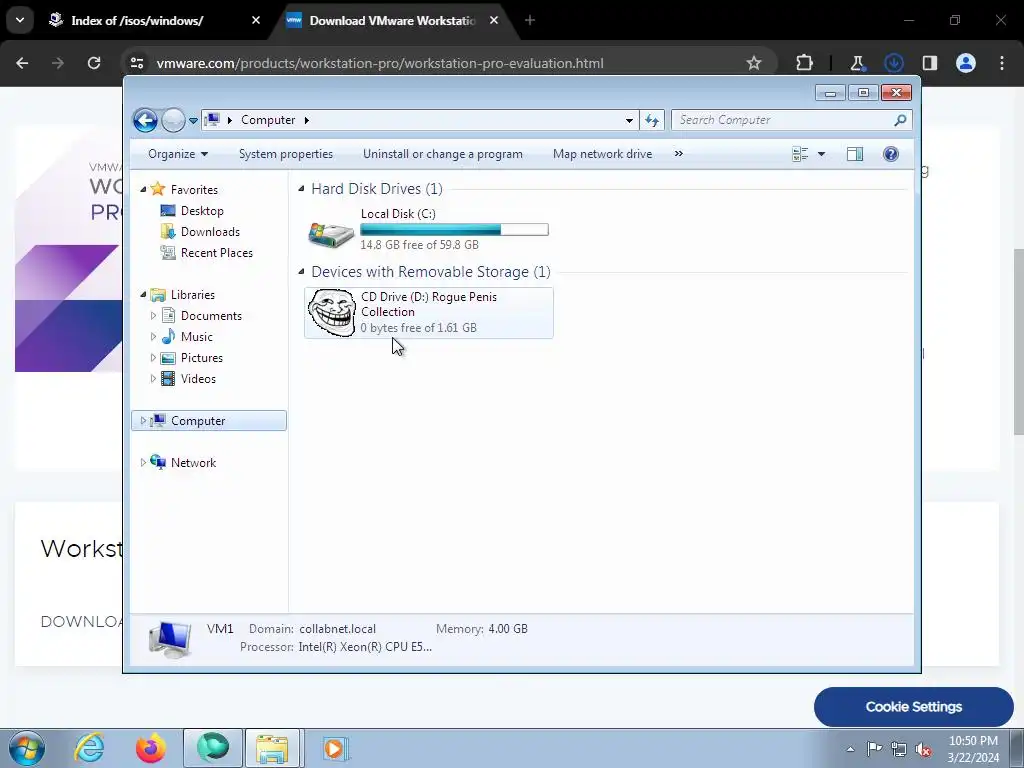This screenshot has height=768, width=1024.
Task: Open address bar history dropdown arrow
Action: point(629,120)
